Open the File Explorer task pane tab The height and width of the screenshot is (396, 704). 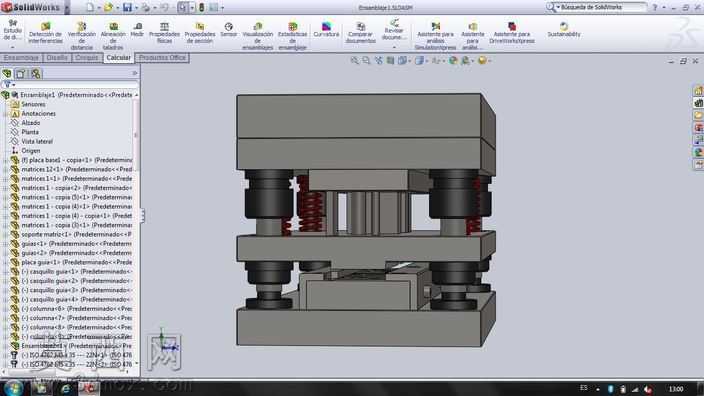point(698,115)
